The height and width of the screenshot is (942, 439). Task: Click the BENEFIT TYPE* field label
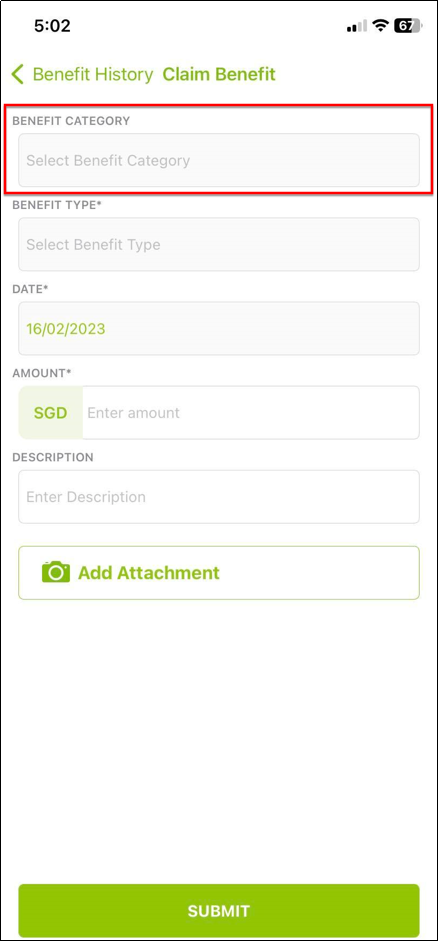tap(57, 205)
